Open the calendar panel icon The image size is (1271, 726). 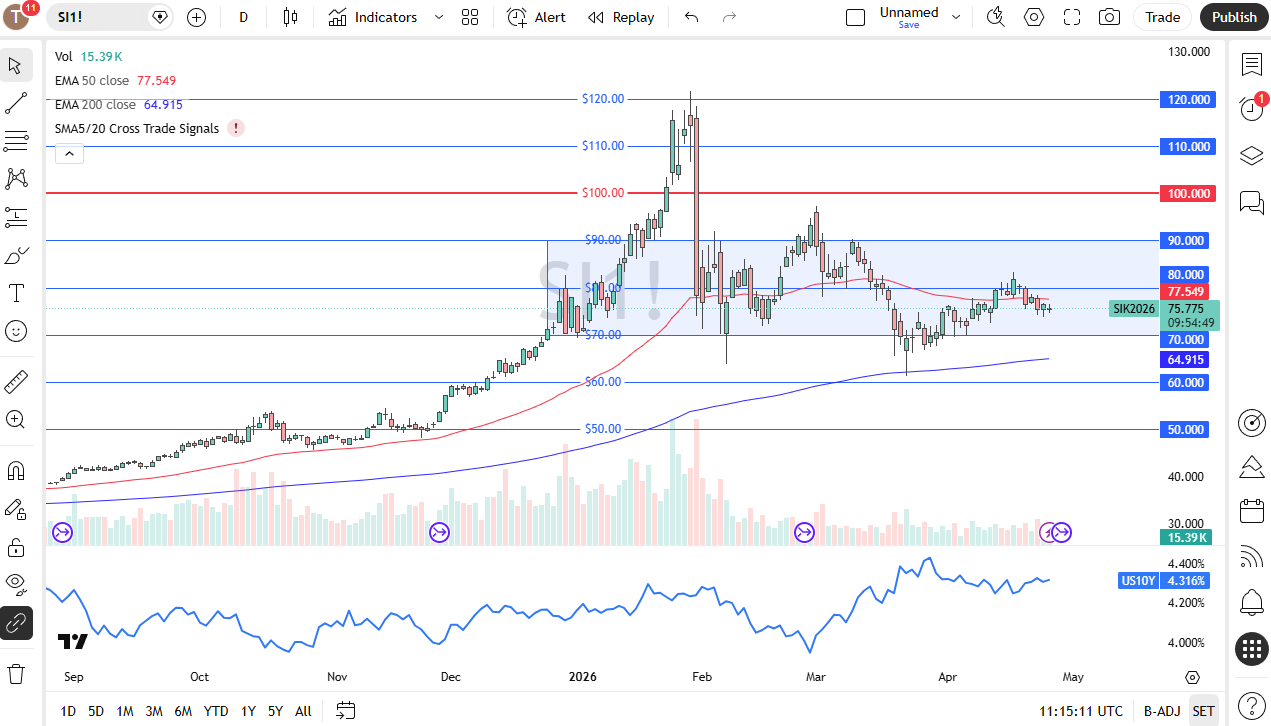point(1251,511)
